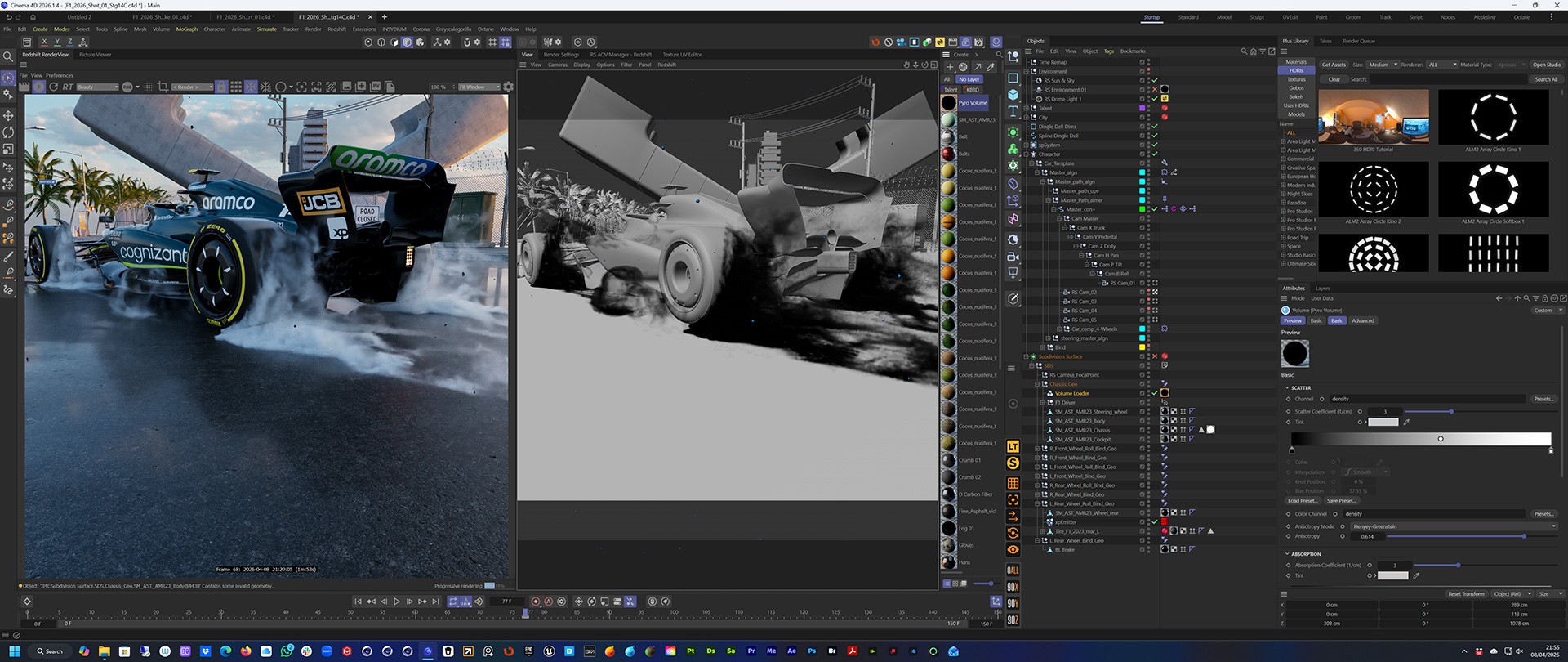
Task: Toggle RS Environment 01 enable X mark
Action: [x=1155, y=90]
